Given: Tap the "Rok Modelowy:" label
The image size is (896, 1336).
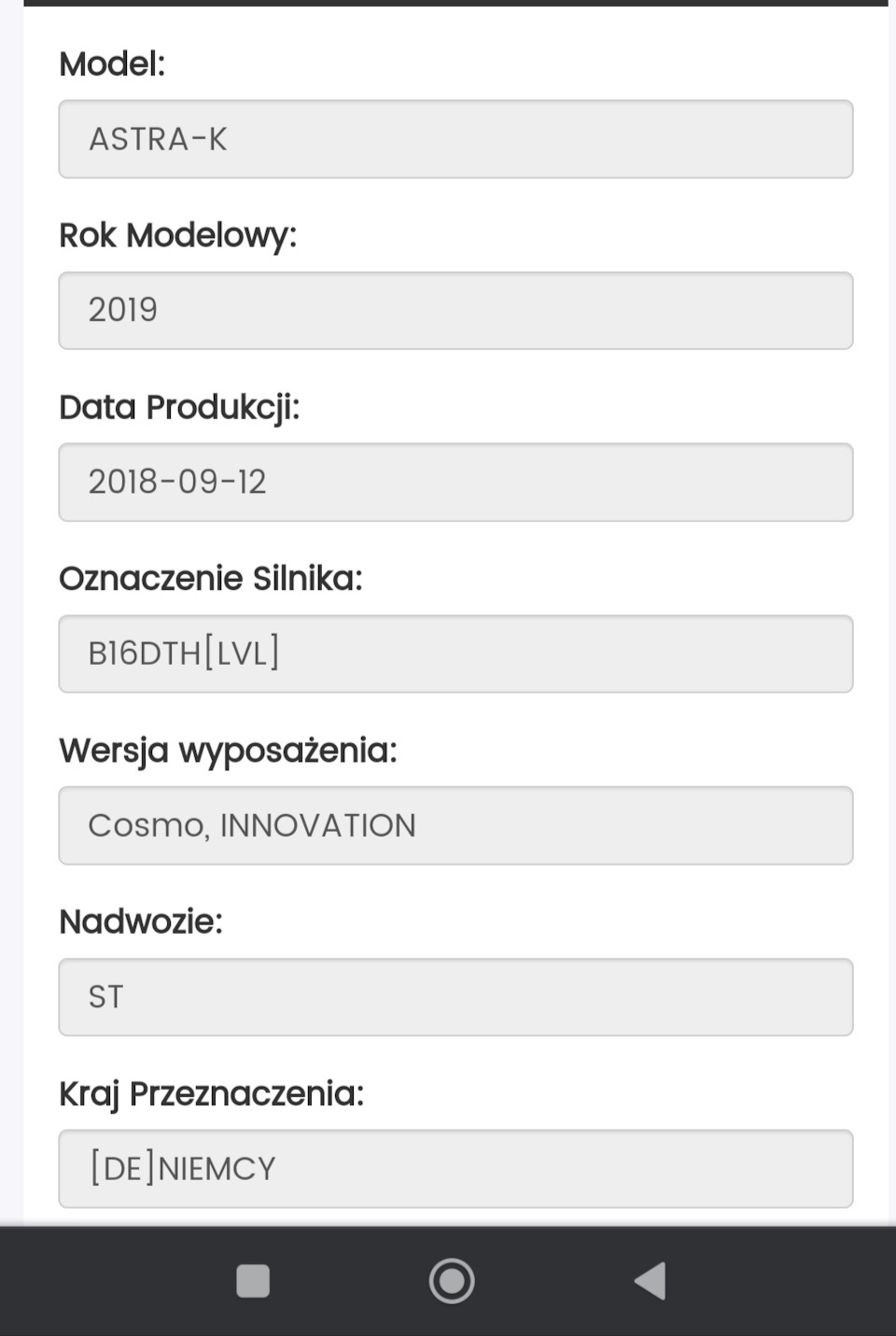Looking at the screenshot, I should tap(177, 235).
